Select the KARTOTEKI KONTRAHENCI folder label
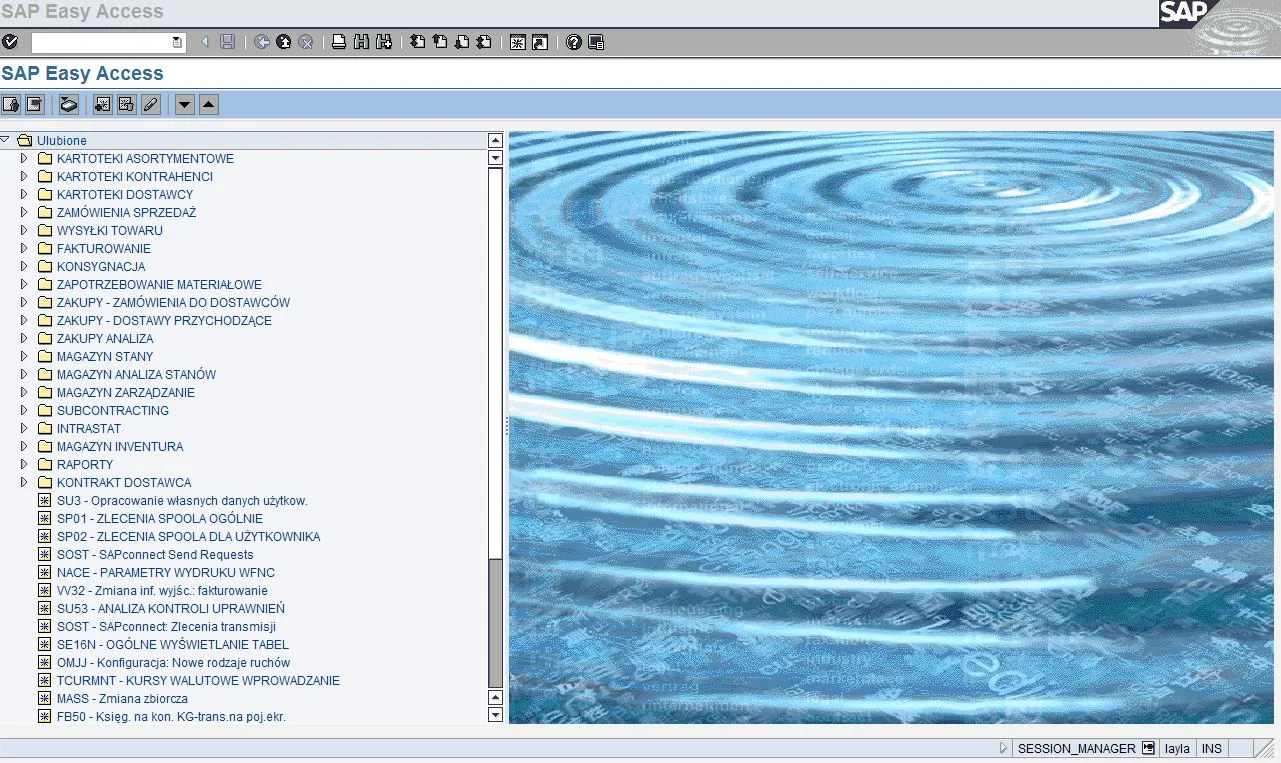Viewport: 1281px width, 763px height. click(x=135, y=176)
